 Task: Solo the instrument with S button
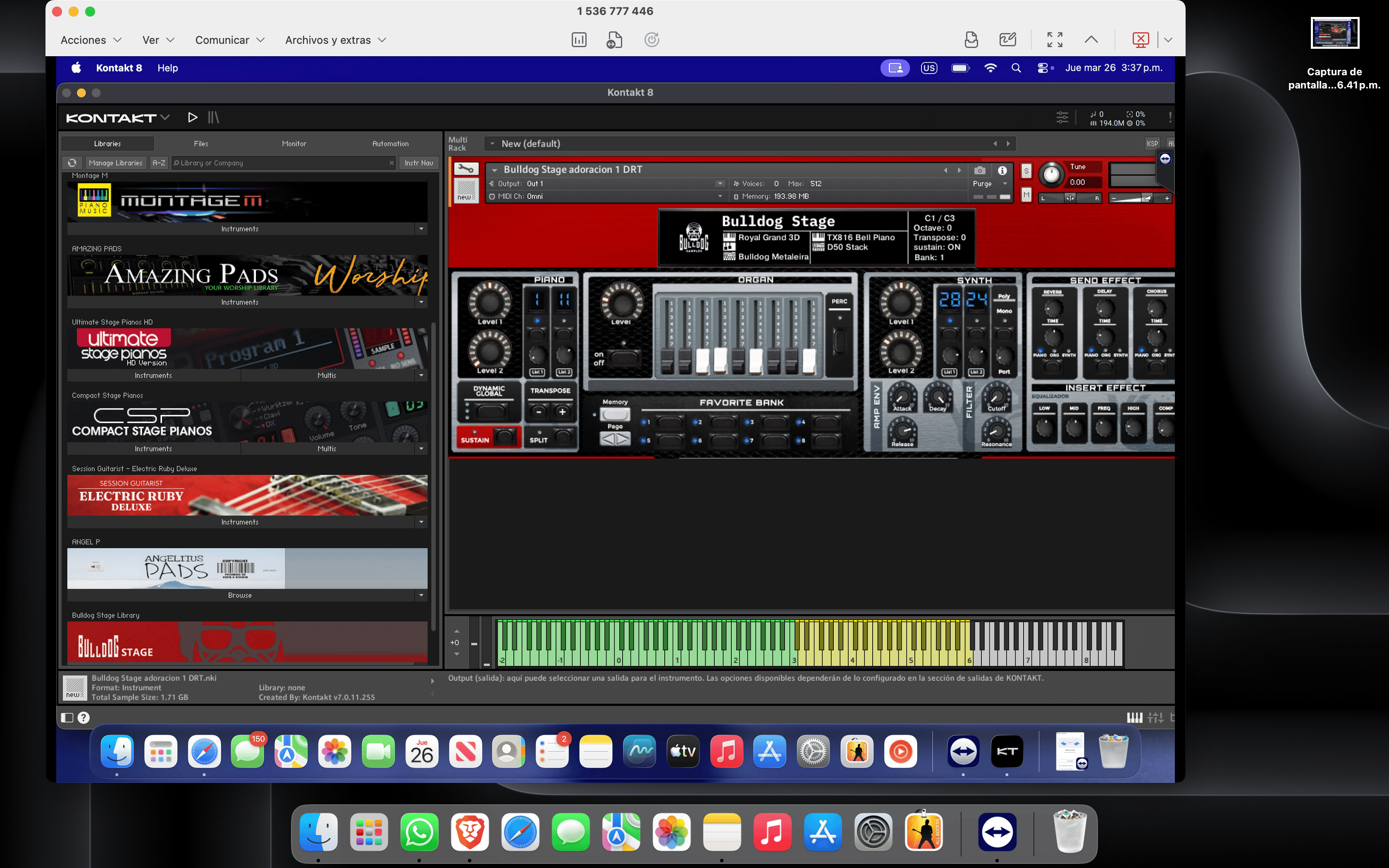point(1026,170)
